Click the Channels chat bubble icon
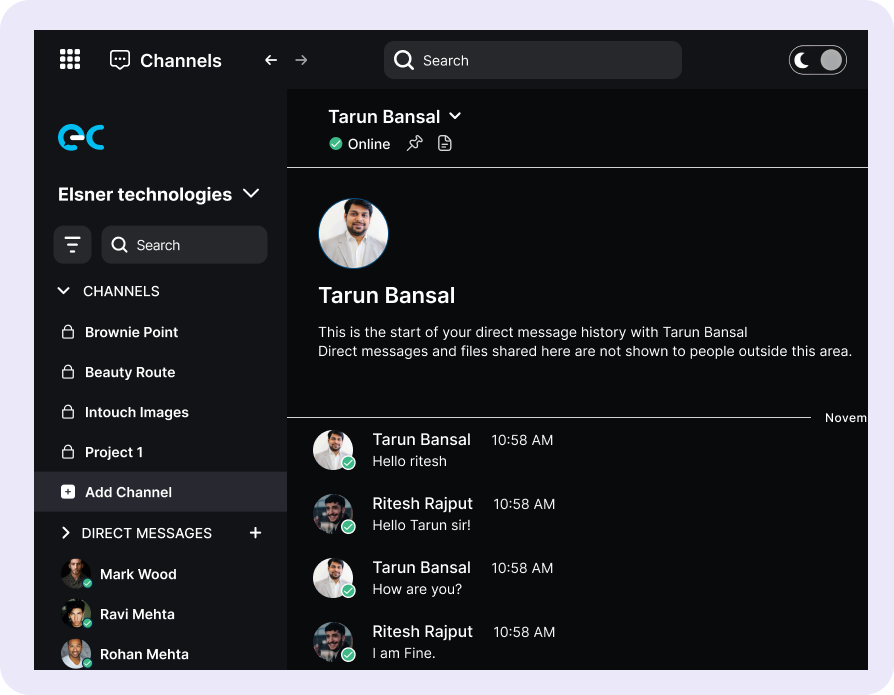This screenshot has width=894, height=695. (x=120, y=60)
